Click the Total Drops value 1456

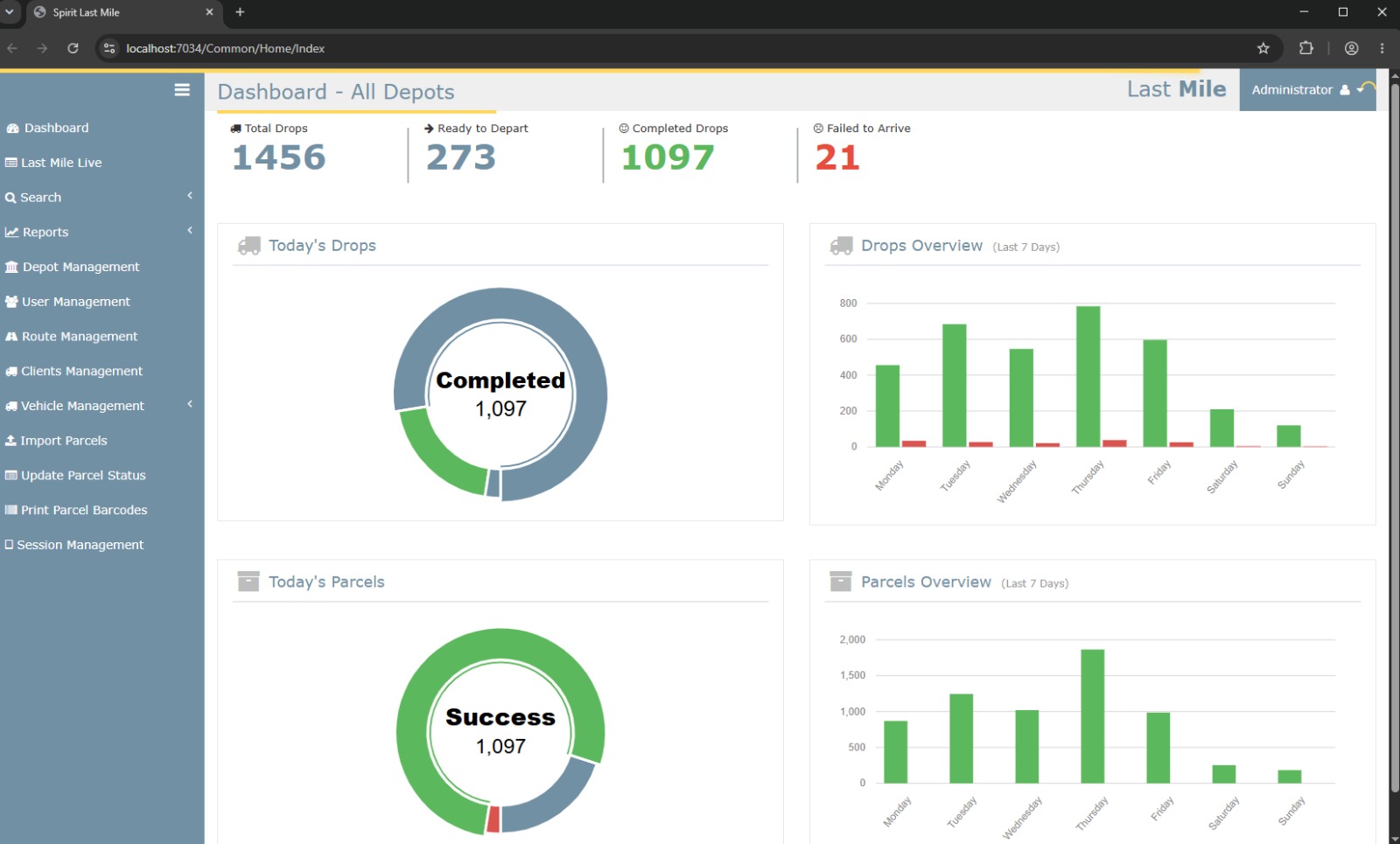pos(278,158)
